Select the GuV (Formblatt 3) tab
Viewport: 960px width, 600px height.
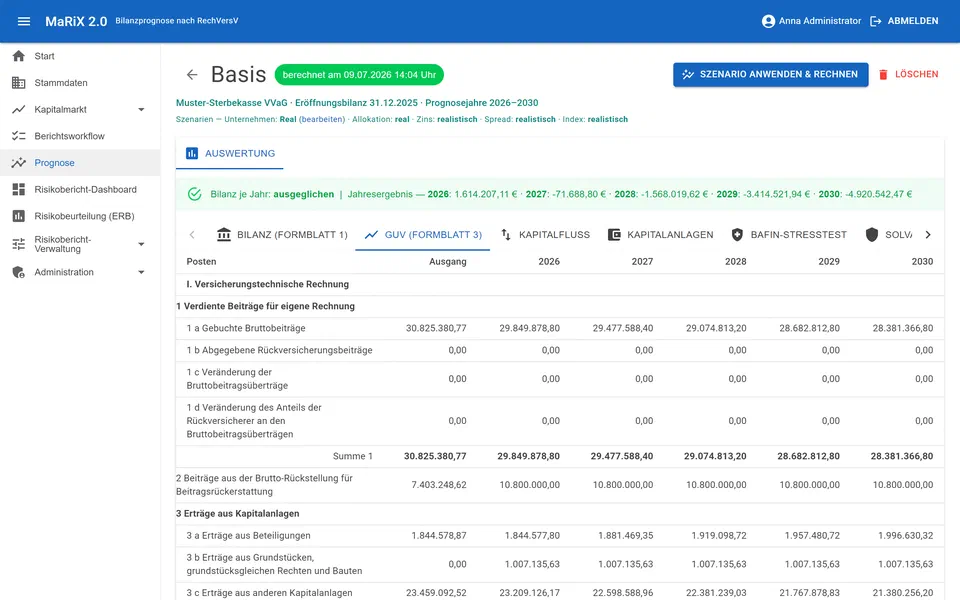pos(422,234)
